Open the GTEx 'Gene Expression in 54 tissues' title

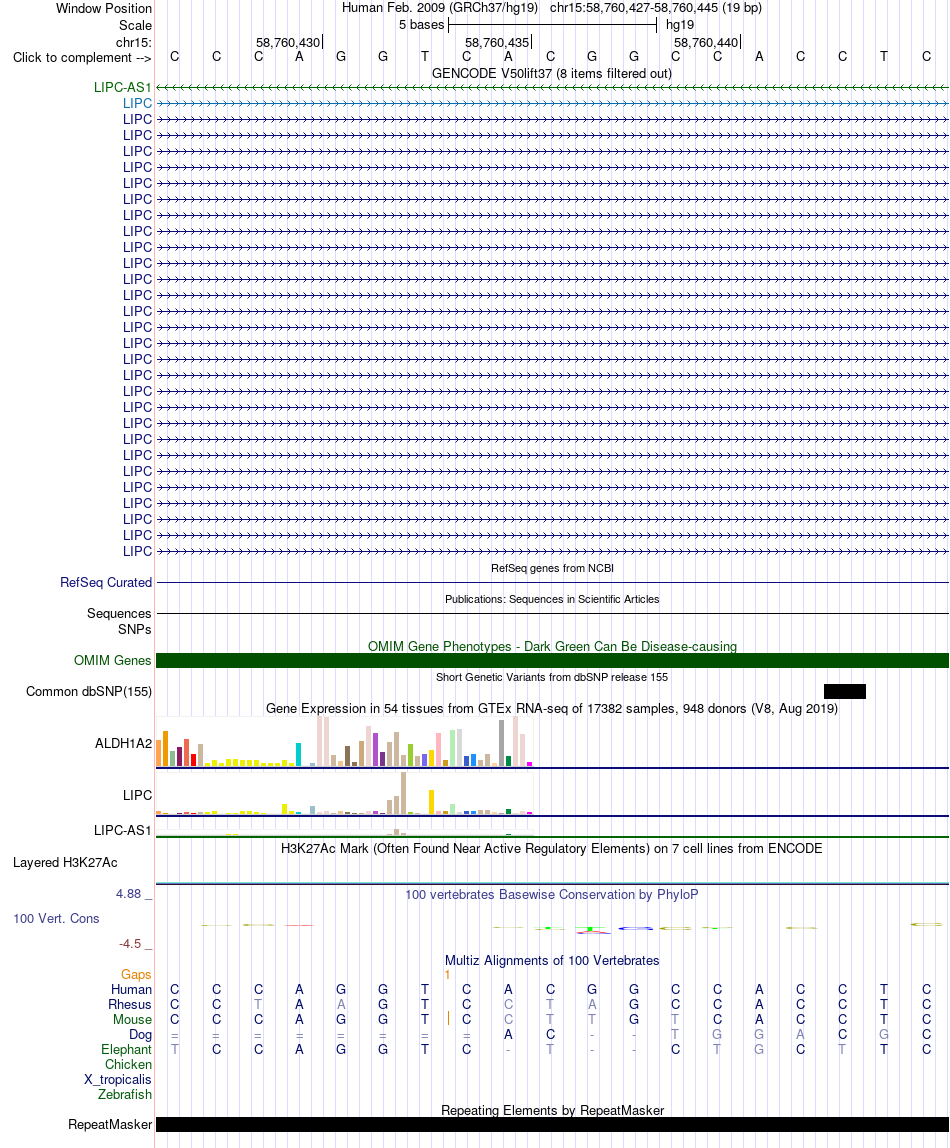[552, 709]
